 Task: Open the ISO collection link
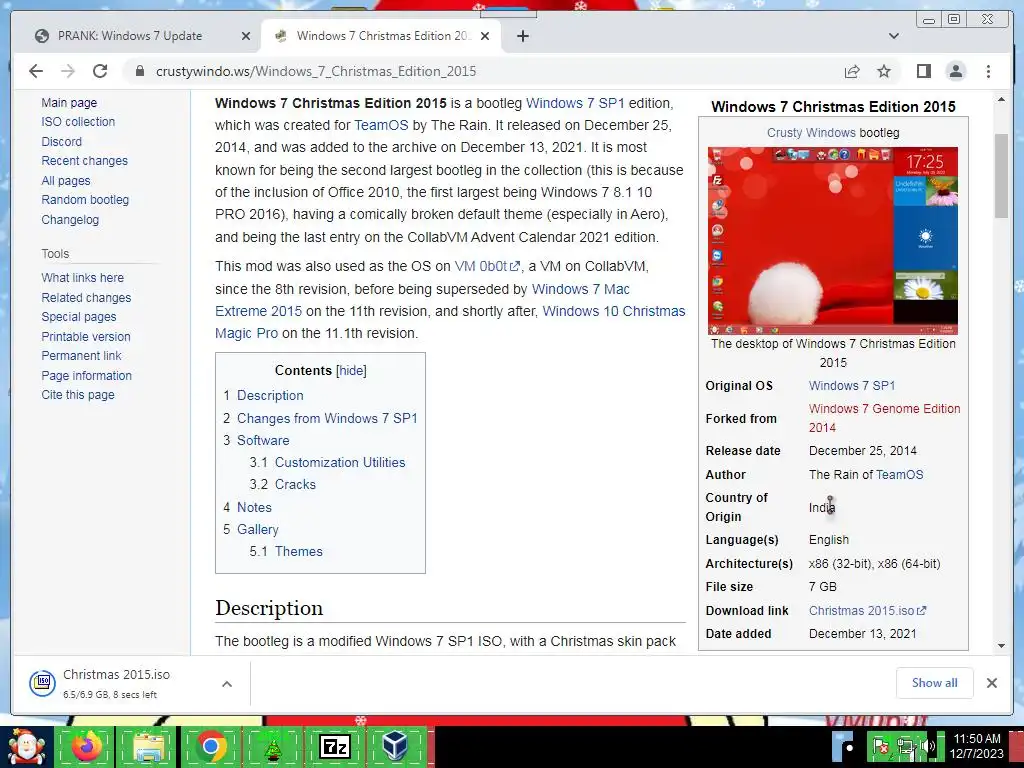point(78,121)
